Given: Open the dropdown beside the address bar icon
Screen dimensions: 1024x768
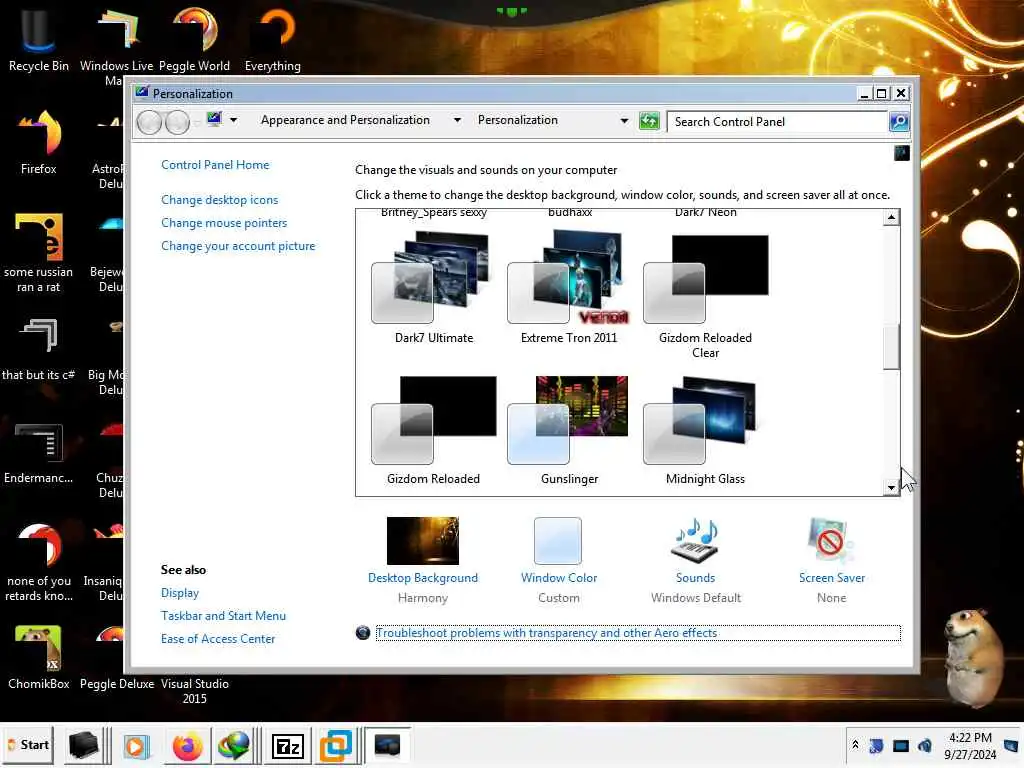Looking at the screenshot, I should coord(233,120).
